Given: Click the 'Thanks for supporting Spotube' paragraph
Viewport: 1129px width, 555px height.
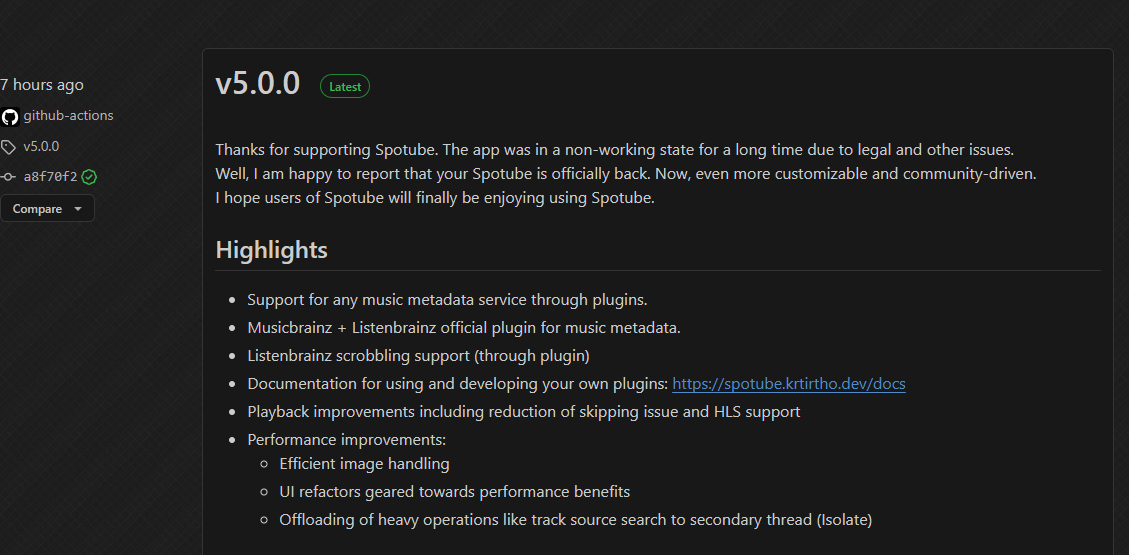Looking at the screenshot, I should (x=626, y=174).
